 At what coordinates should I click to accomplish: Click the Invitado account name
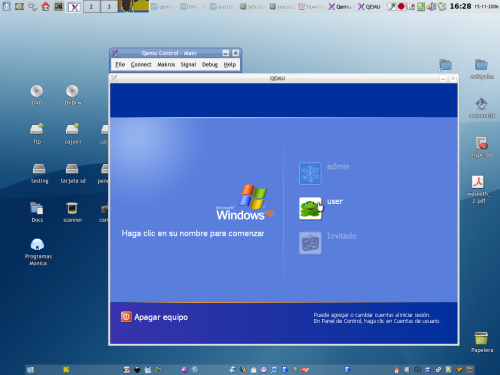point(342,236)
